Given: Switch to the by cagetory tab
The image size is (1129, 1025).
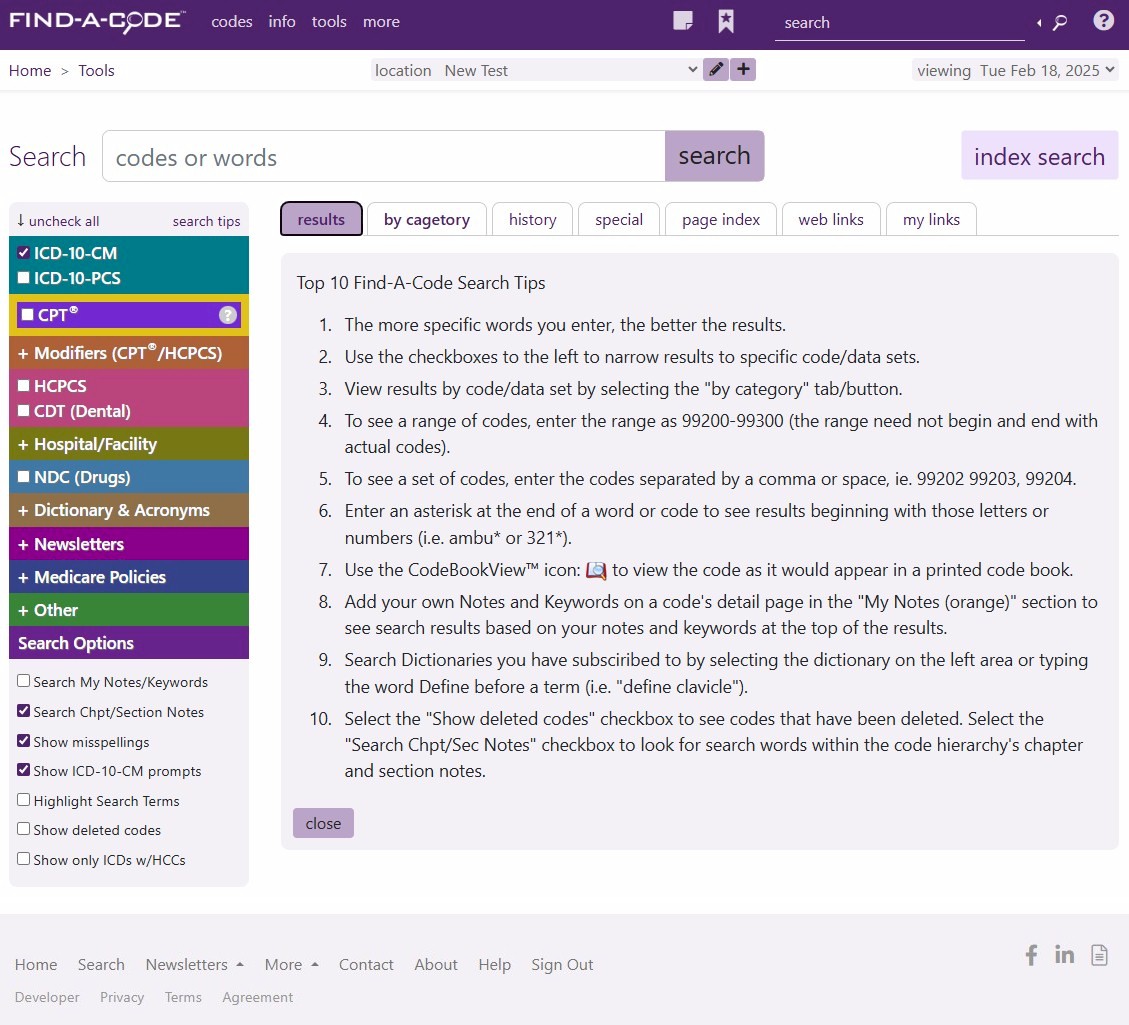Looking at the screenshot, I should [427, 219].
